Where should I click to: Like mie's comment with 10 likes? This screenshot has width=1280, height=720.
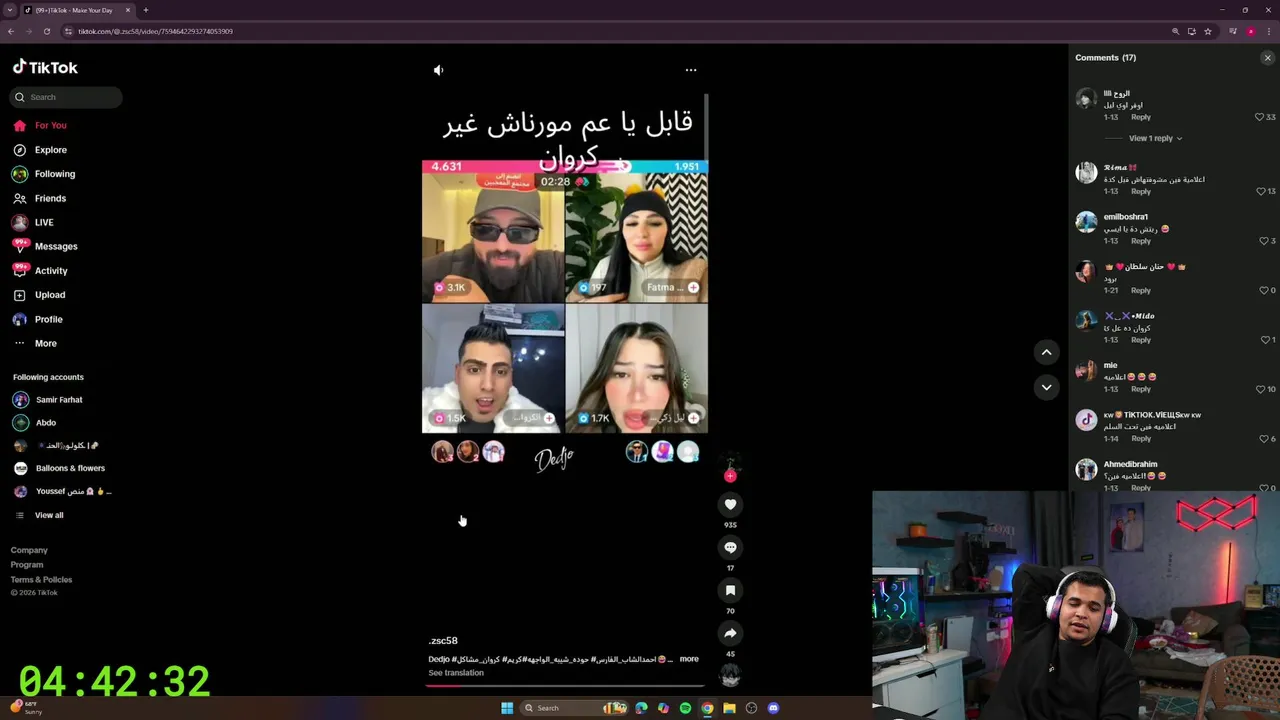pyautogui.click(x=1260, y=389)
